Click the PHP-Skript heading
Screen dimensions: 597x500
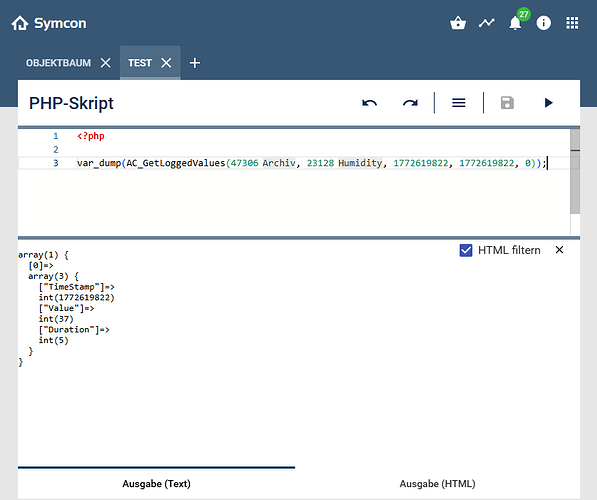coord(71,103)
